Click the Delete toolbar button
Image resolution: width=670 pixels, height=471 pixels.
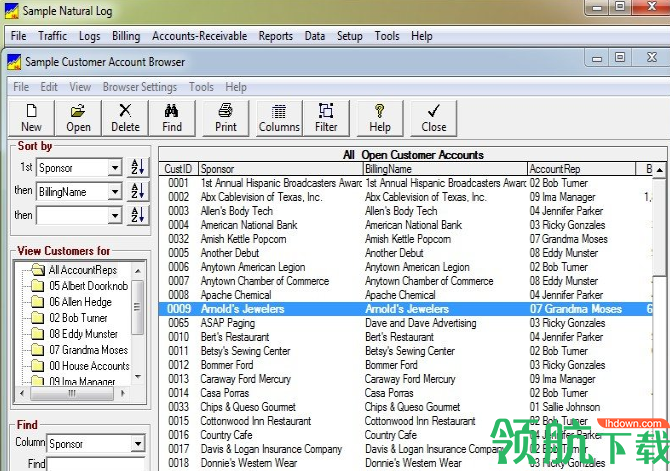pos(125,118)
